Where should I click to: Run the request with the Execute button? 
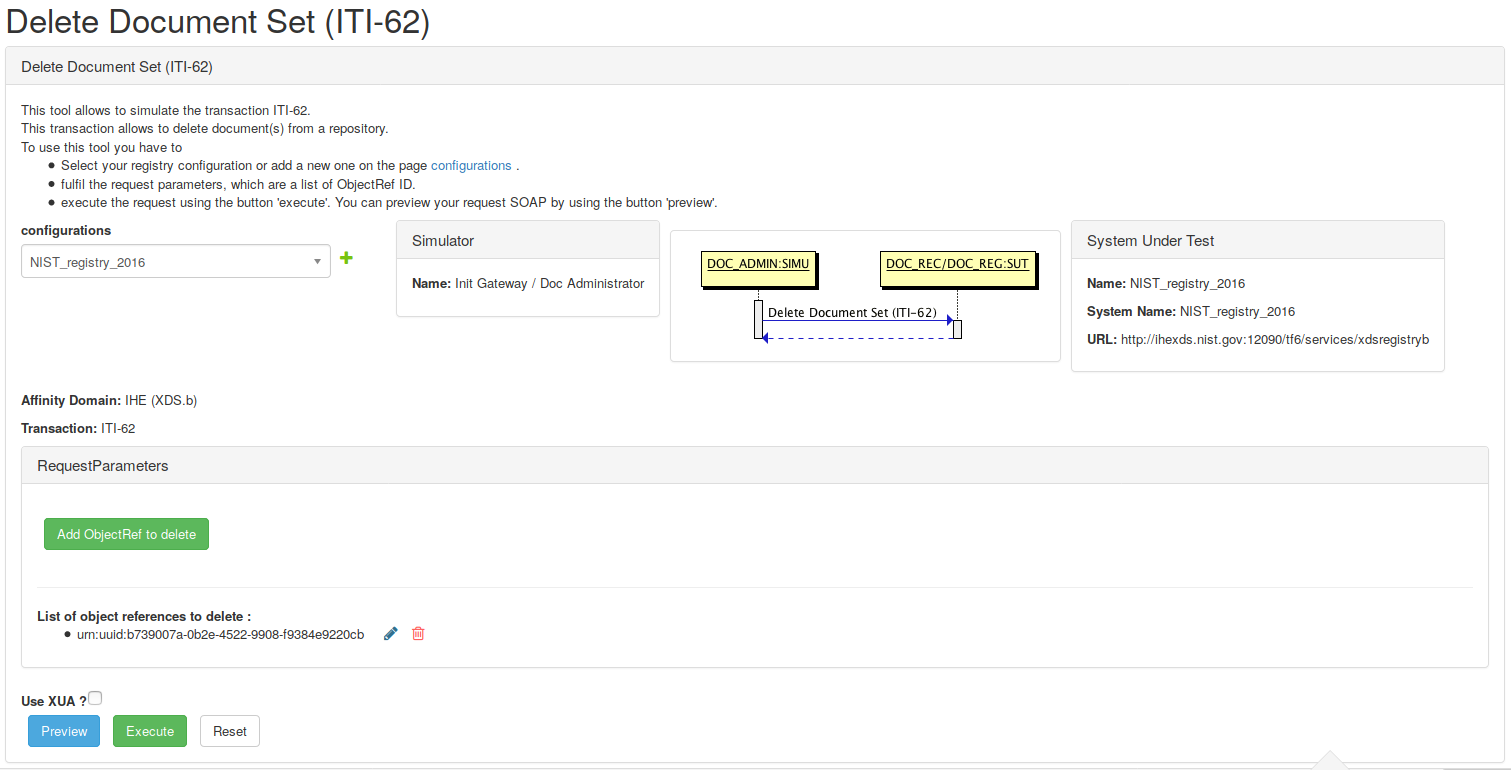point(150,731)
